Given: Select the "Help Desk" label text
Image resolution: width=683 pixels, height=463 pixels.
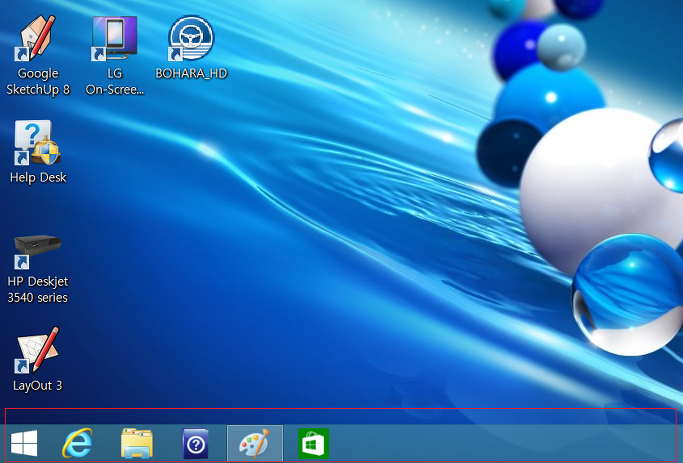Looking at the screenshot, I should (38, 178).
